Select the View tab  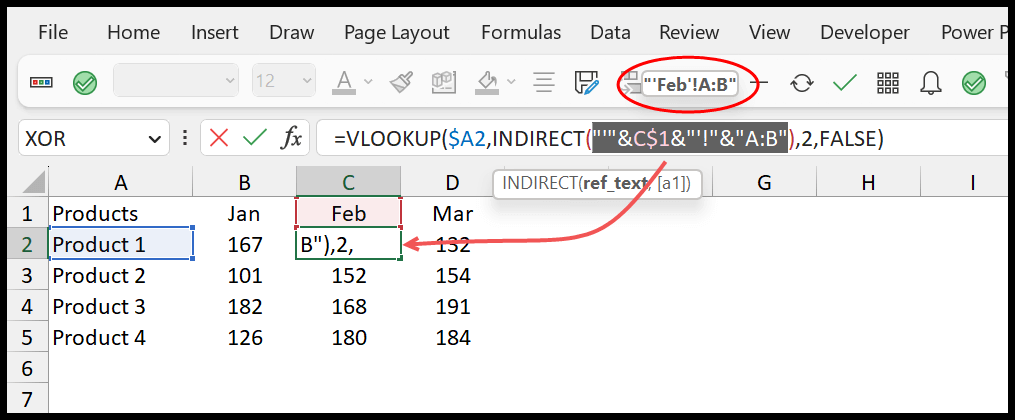tap(769, 32)
